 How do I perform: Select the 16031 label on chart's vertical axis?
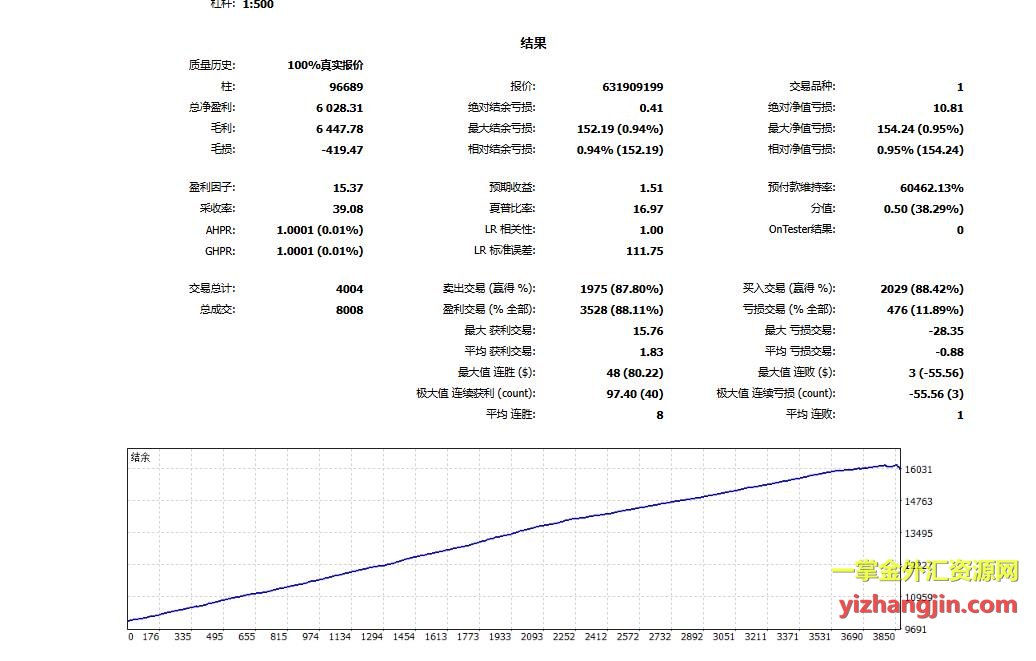pyautogui.click(x=918, y=470)
